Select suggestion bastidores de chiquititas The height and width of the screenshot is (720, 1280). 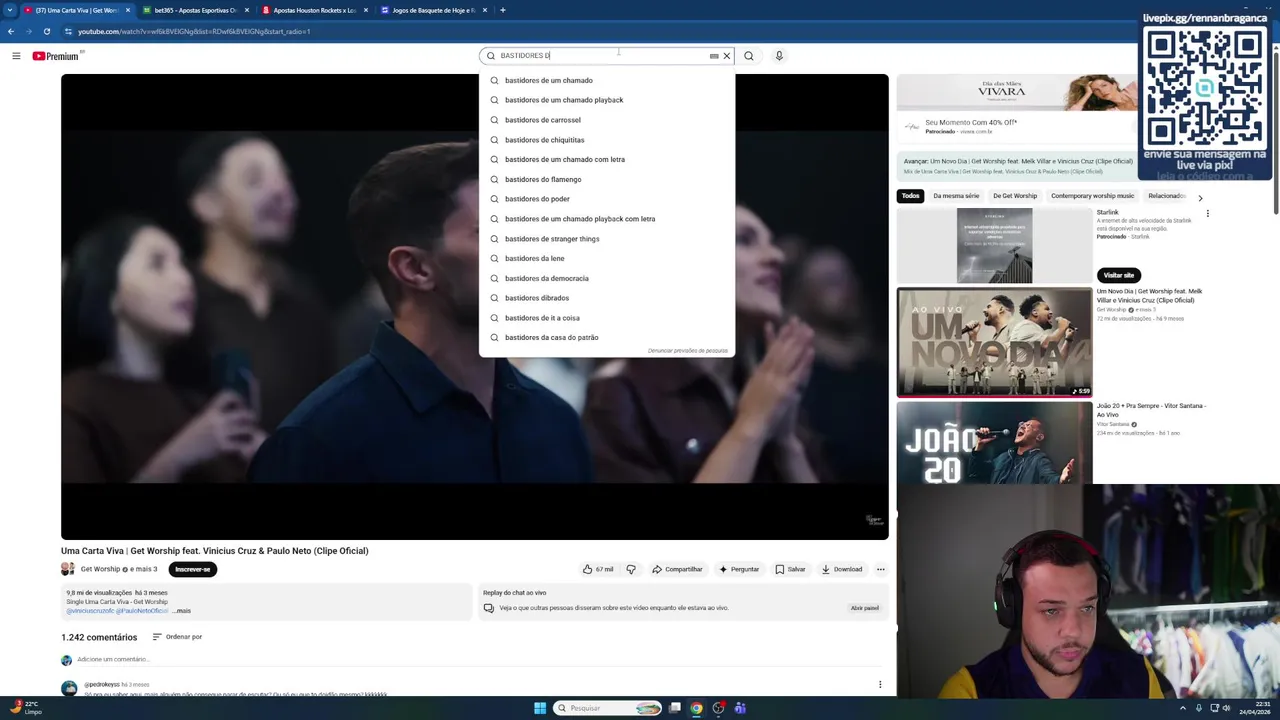[x=607, y=140]
